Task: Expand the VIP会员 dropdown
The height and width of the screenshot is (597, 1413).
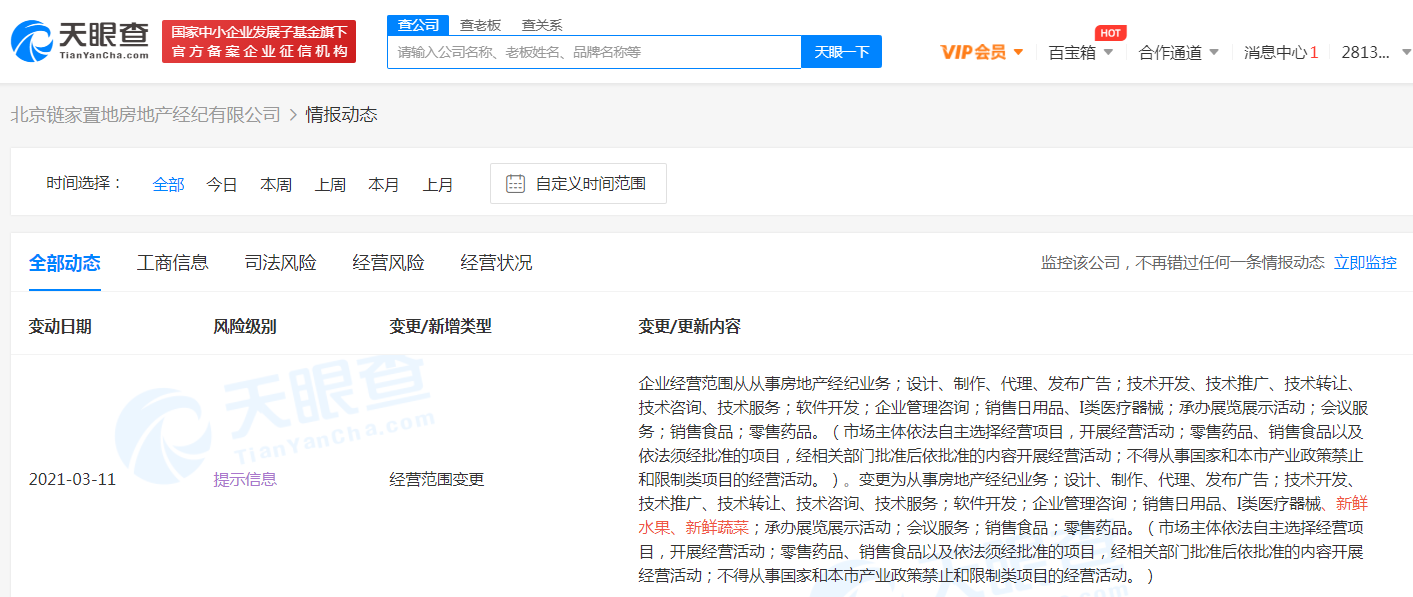Action: pos(982,52)
